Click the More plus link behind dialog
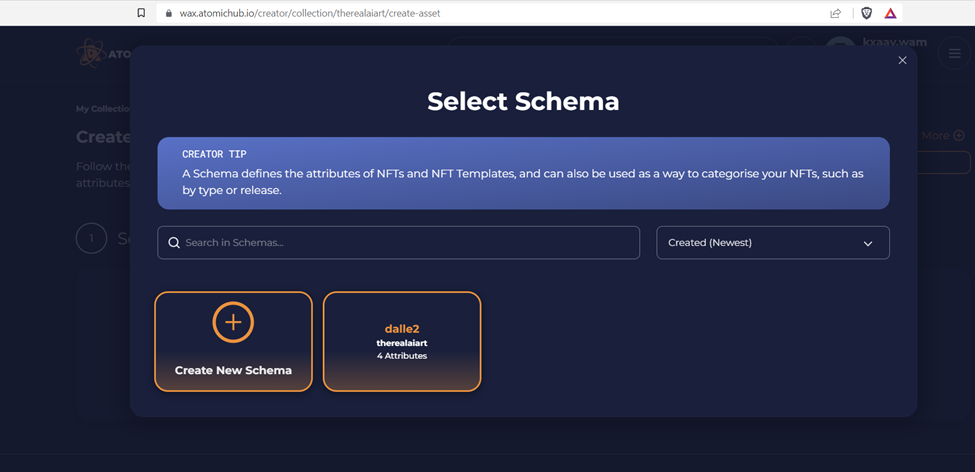 pyautogui.click(x=941, y=136)
